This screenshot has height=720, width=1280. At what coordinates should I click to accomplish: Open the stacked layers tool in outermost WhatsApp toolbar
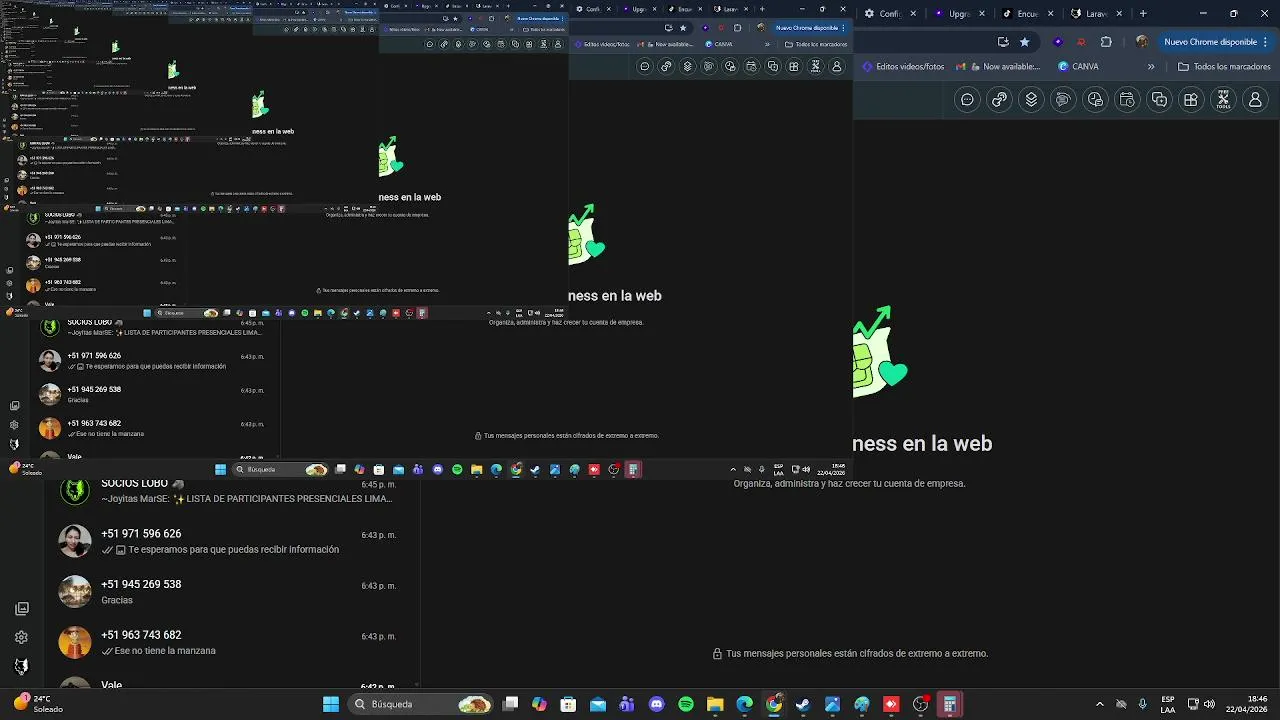1031,99
